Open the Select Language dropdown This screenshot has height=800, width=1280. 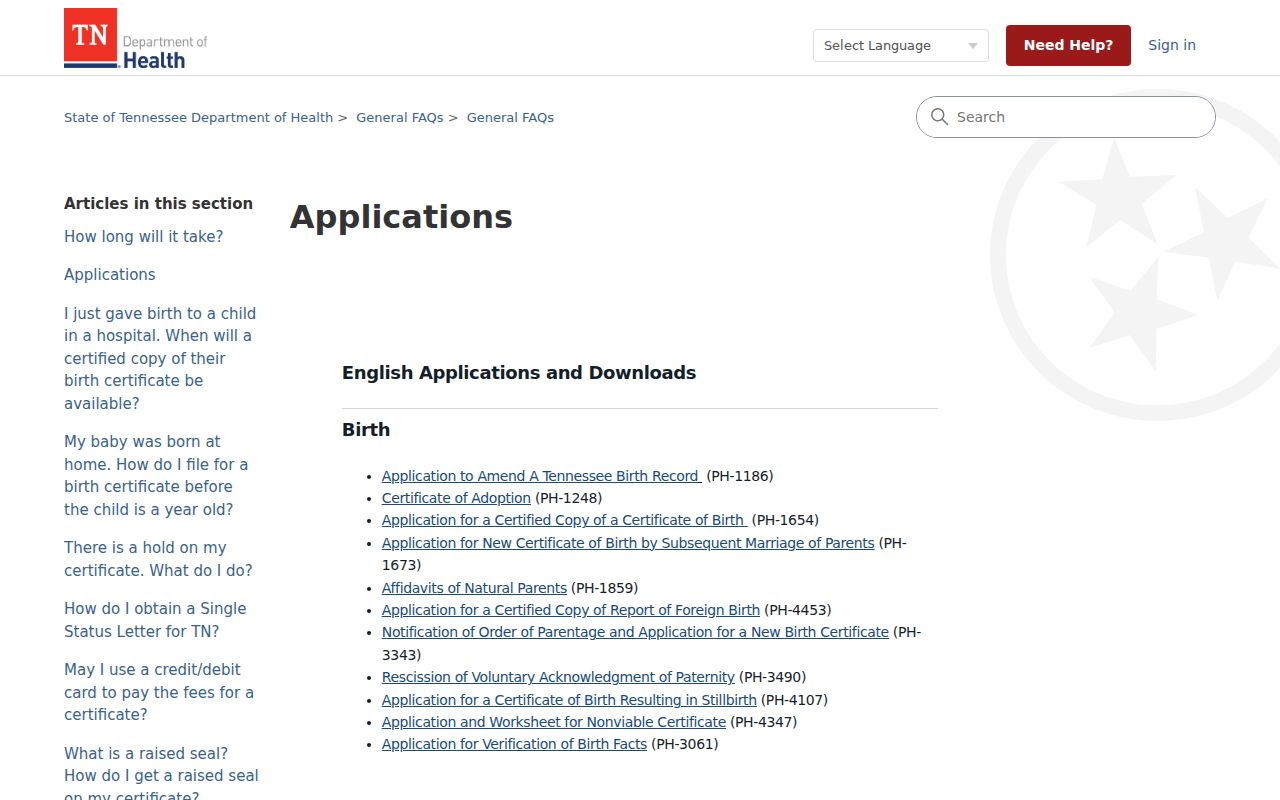click(x=900, y=45)
